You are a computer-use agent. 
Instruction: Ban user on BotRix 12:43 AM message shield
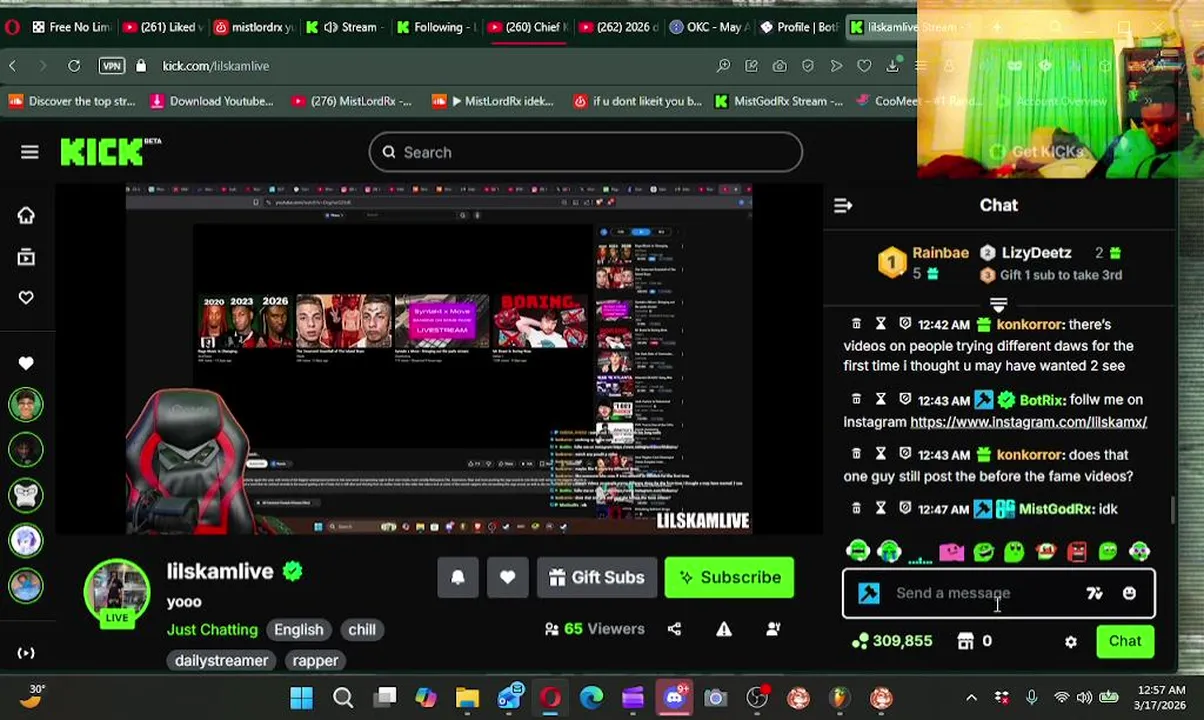905,399
